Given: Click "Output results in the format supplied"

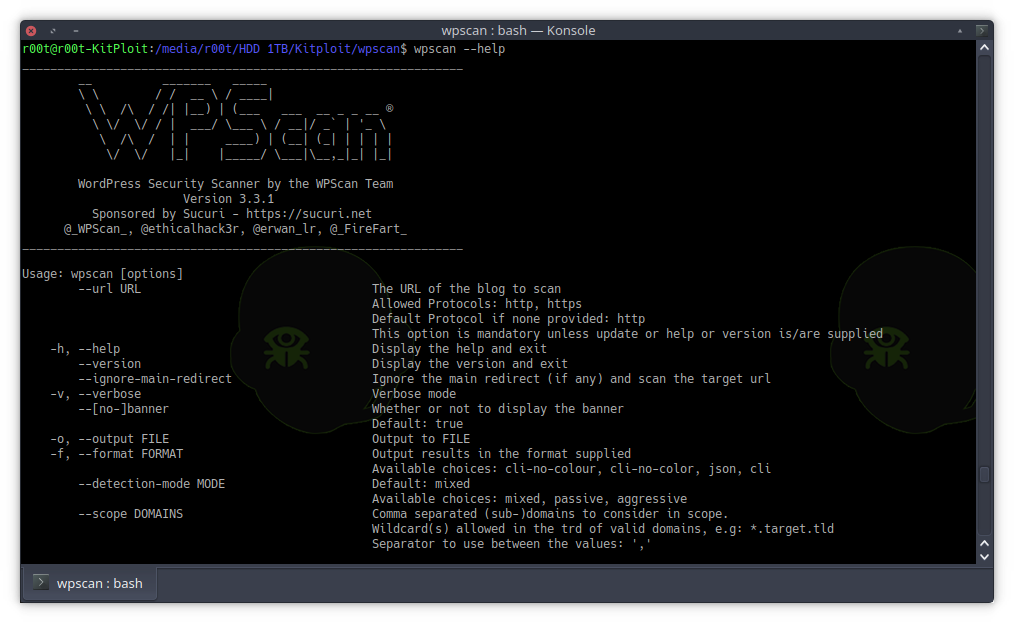Looking at the screenshot, I should (x=501, y=454).
